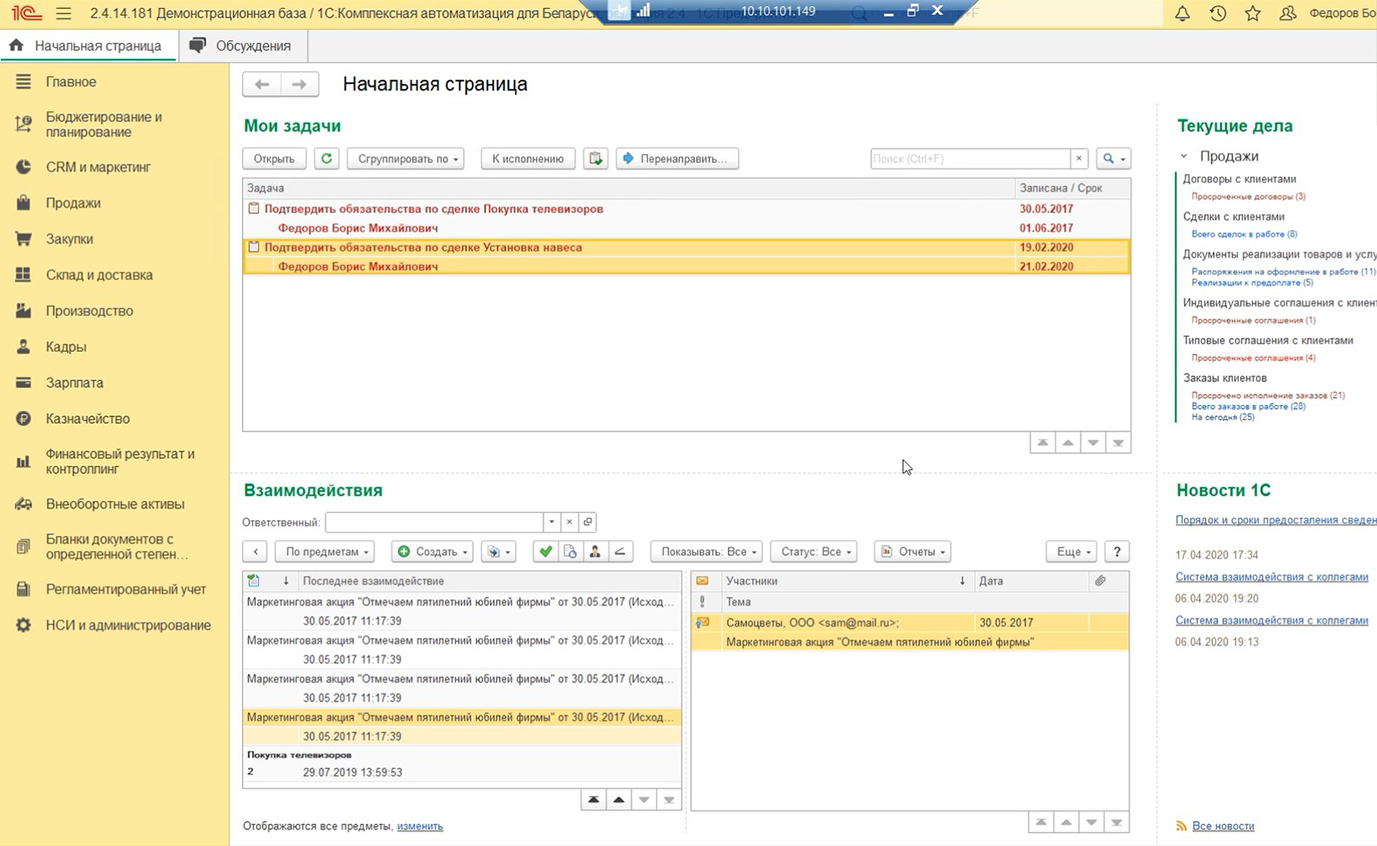Open the main hamburger menu icon
1377x846 pixels.
click(64, 14)
